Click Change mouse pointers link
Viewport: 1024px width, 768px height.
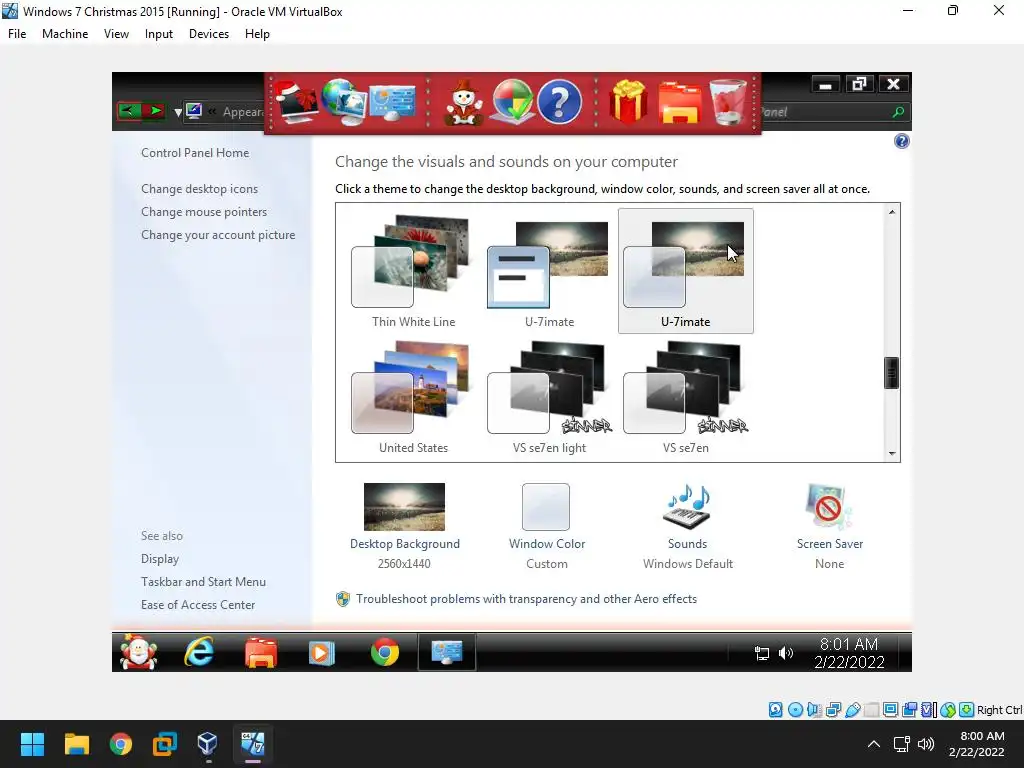coord(204,212)
